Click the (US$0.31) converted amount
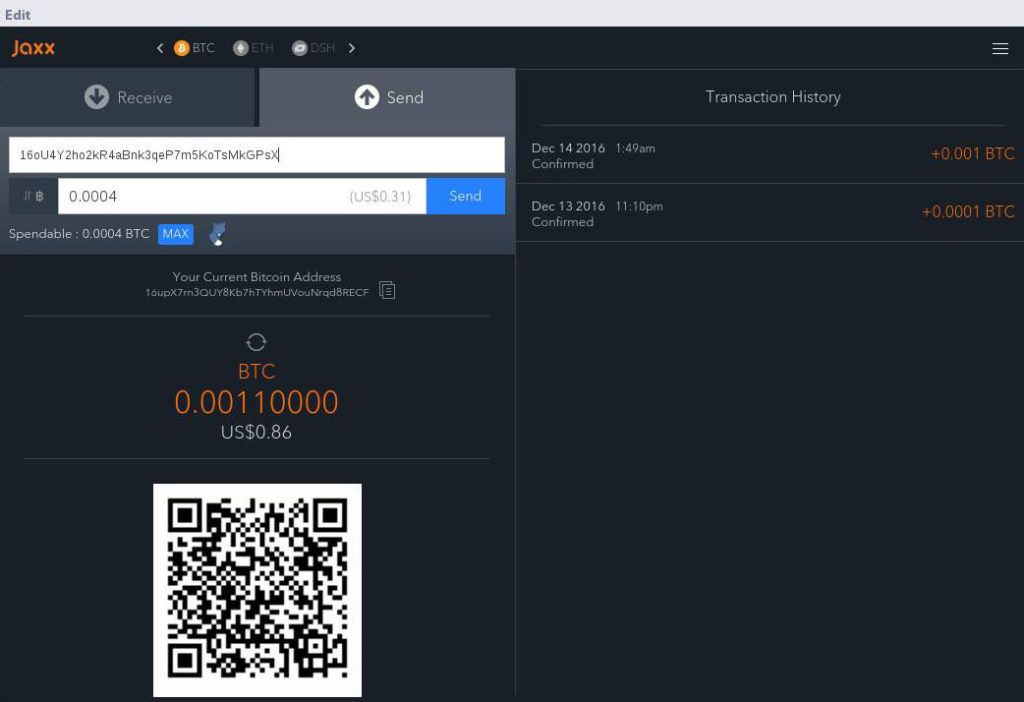The width and height of the screenshot is (1024, 702). pos(380,197)
